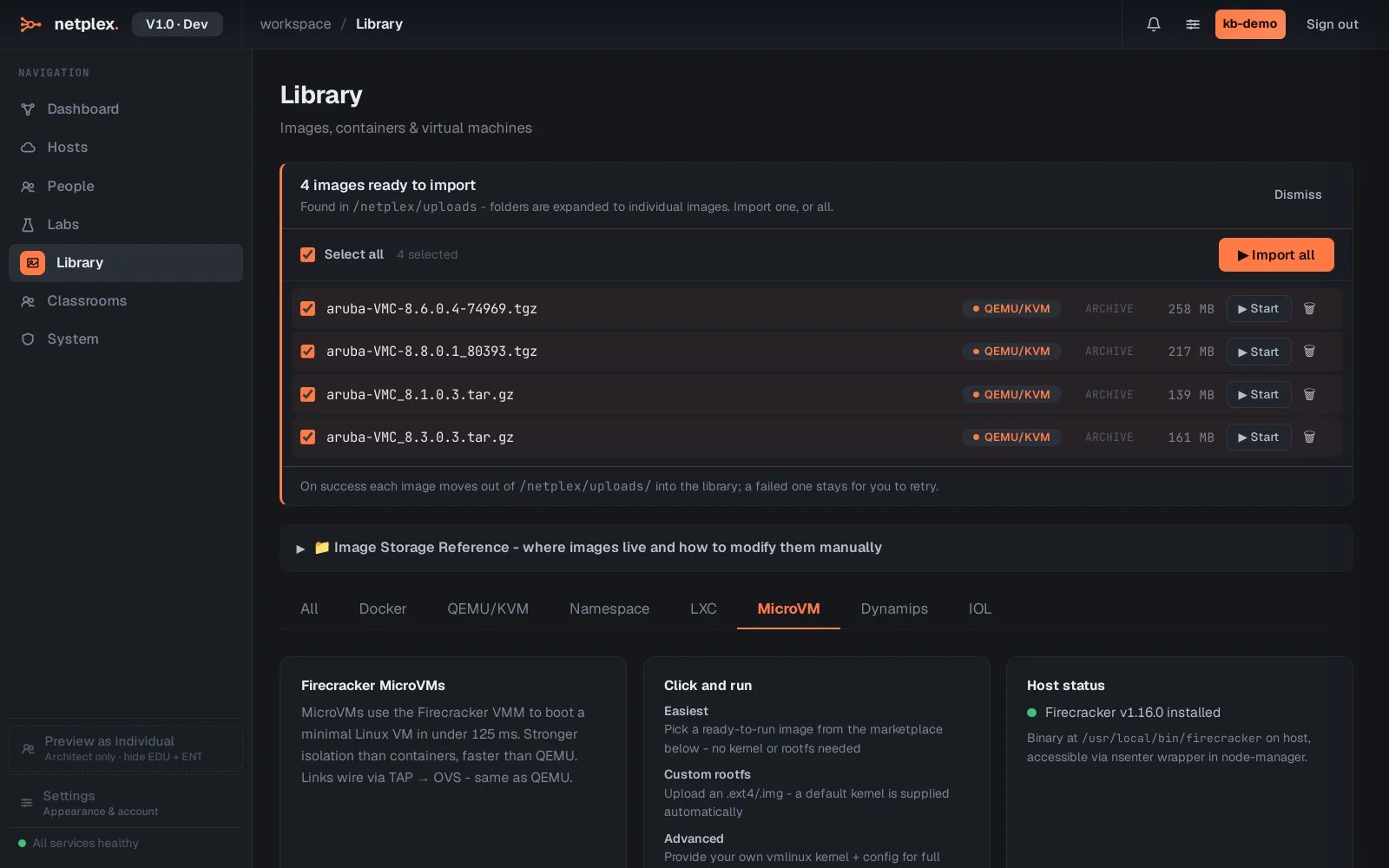The width and height of the screenshot is (1389, 868).
Task: Click the 258 MB size value
Action: pos(1191,309)
